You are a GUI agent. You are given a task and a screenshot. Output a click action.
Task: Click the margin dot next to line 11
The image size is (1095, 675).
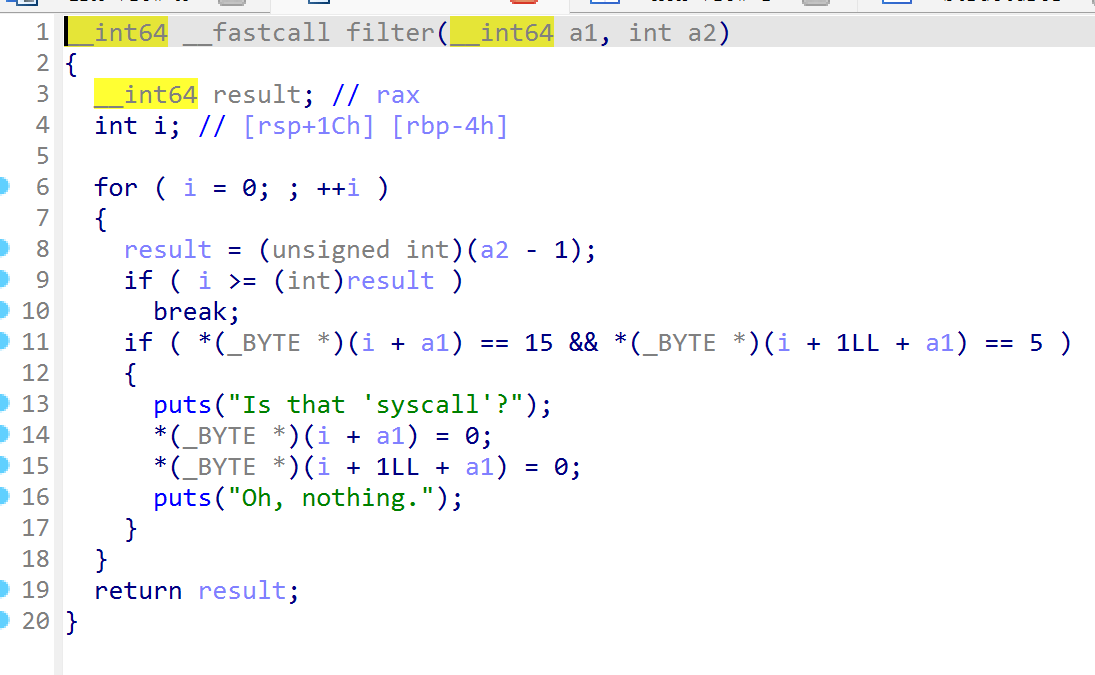coord(4,341)
